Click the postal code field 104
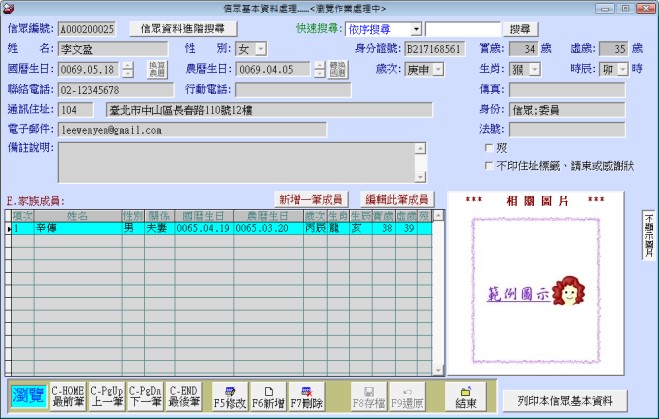 [75, 110]
